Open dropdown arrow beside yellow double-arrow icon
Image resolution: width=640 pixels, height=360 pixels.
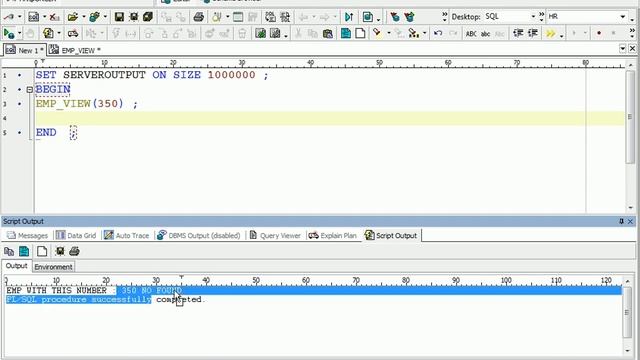(562, 35)
